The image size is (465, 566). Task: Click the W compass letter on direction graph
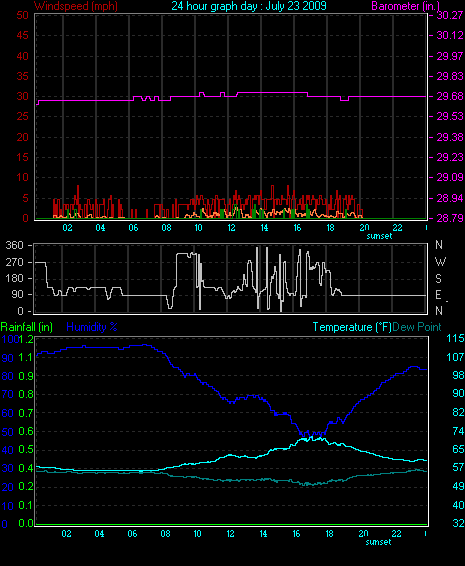(x=440, y=261)
